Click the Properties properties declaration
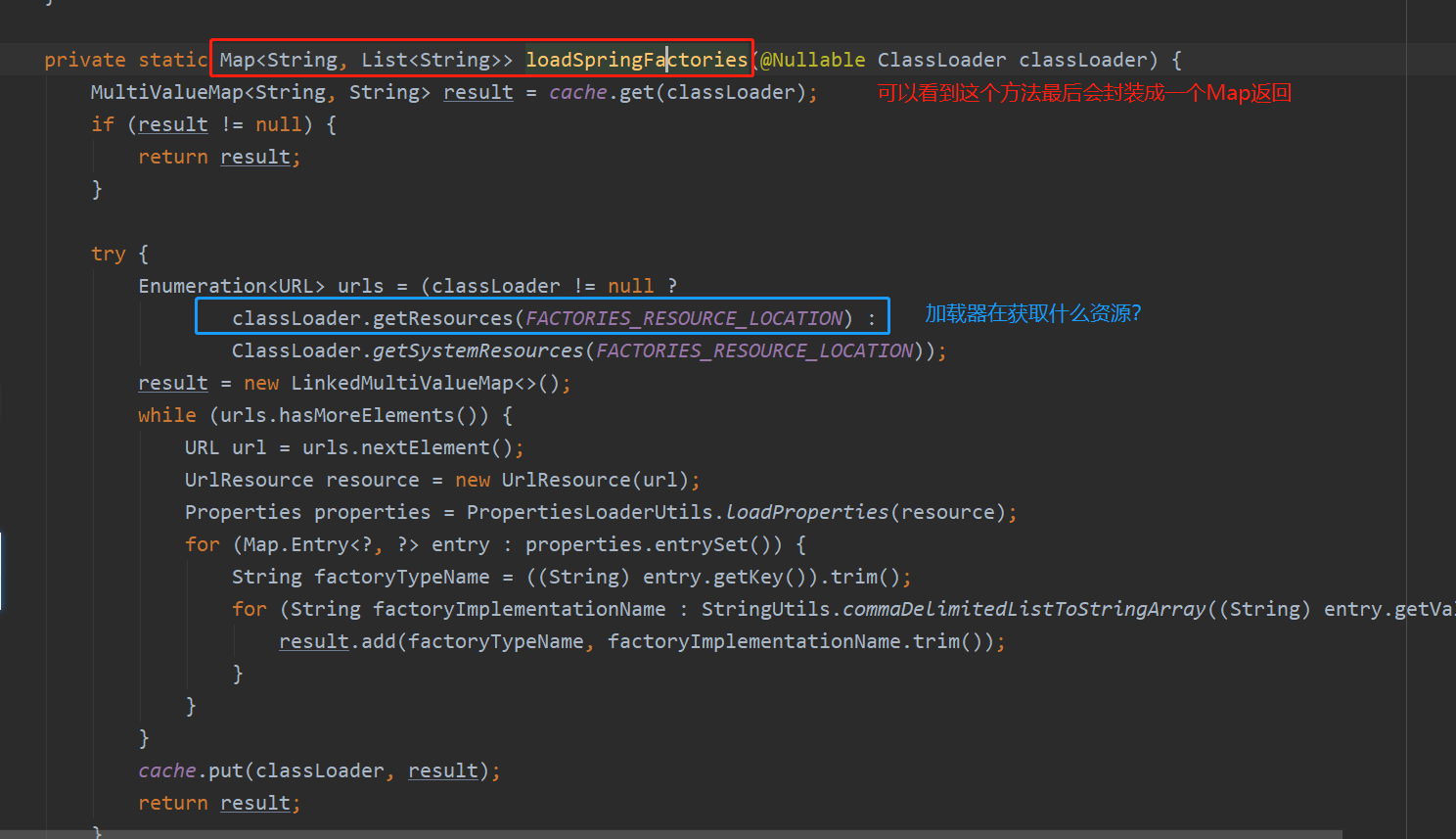The height and width of the screenshot is (839, 1456). click(x=307, y=512)
